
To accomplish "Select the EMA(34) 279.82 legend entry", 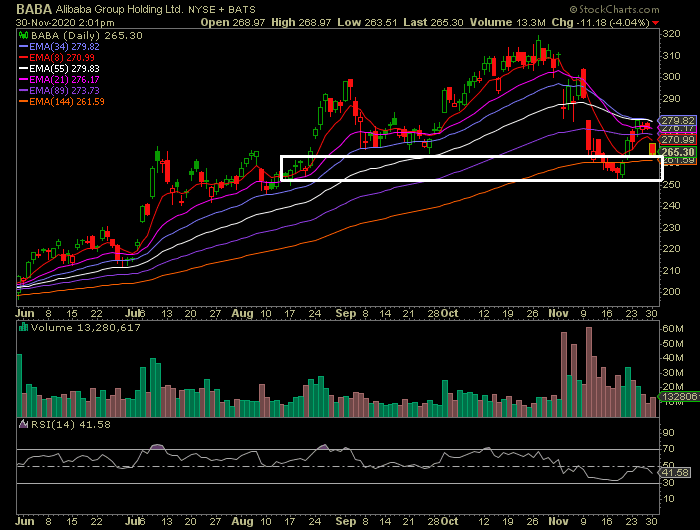I will pyautogui.click(x=59, y=46).
